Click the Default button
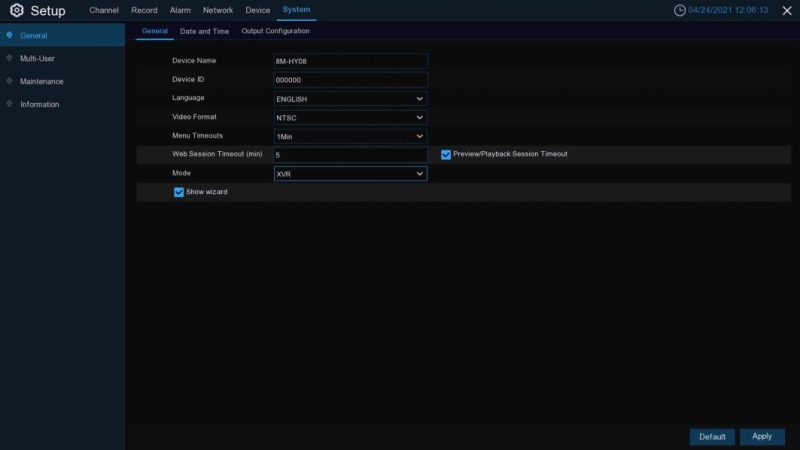This screenshot has width=800, height=450. tap(712, 437)
